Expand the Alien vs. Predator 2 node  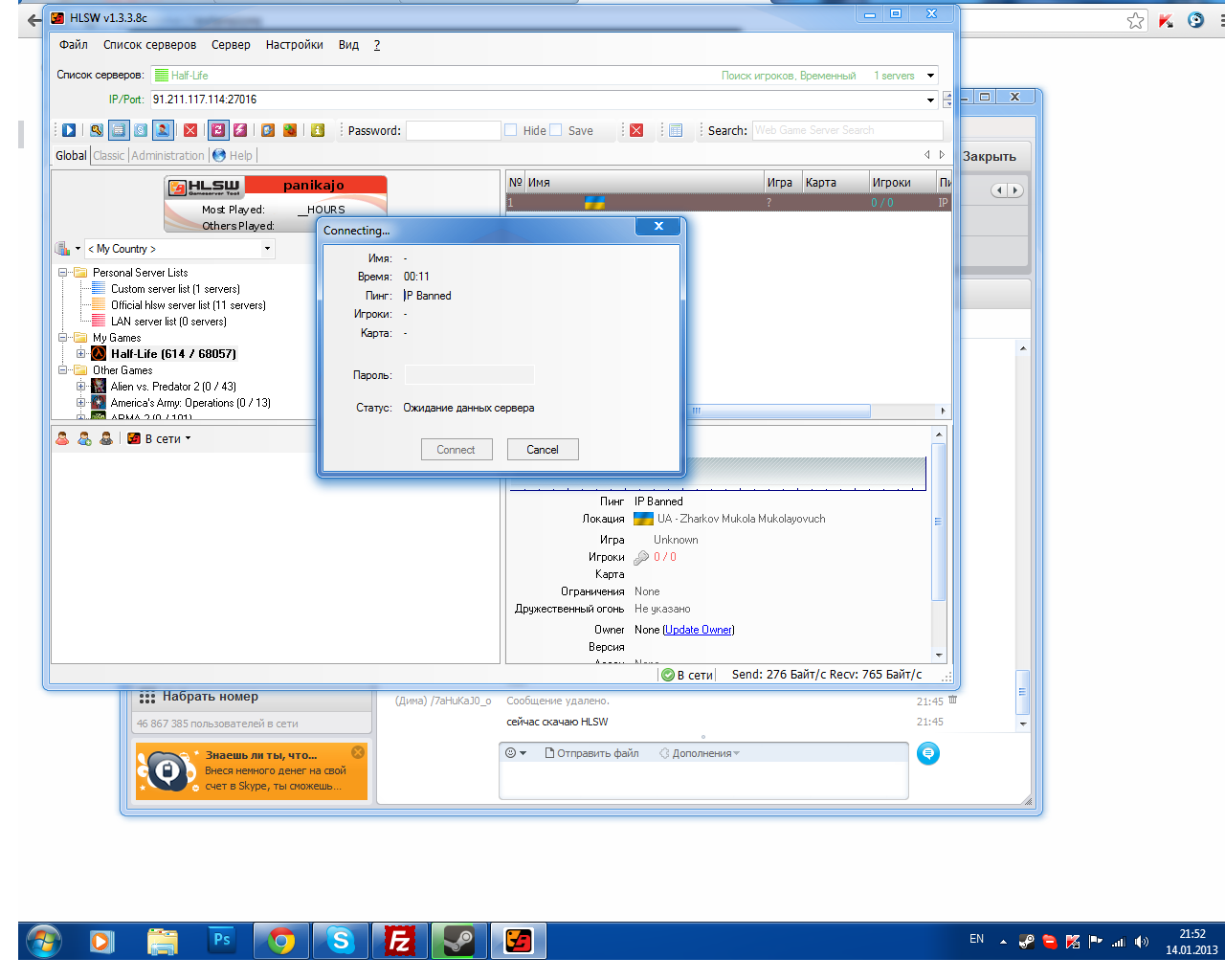pos(81,387)
